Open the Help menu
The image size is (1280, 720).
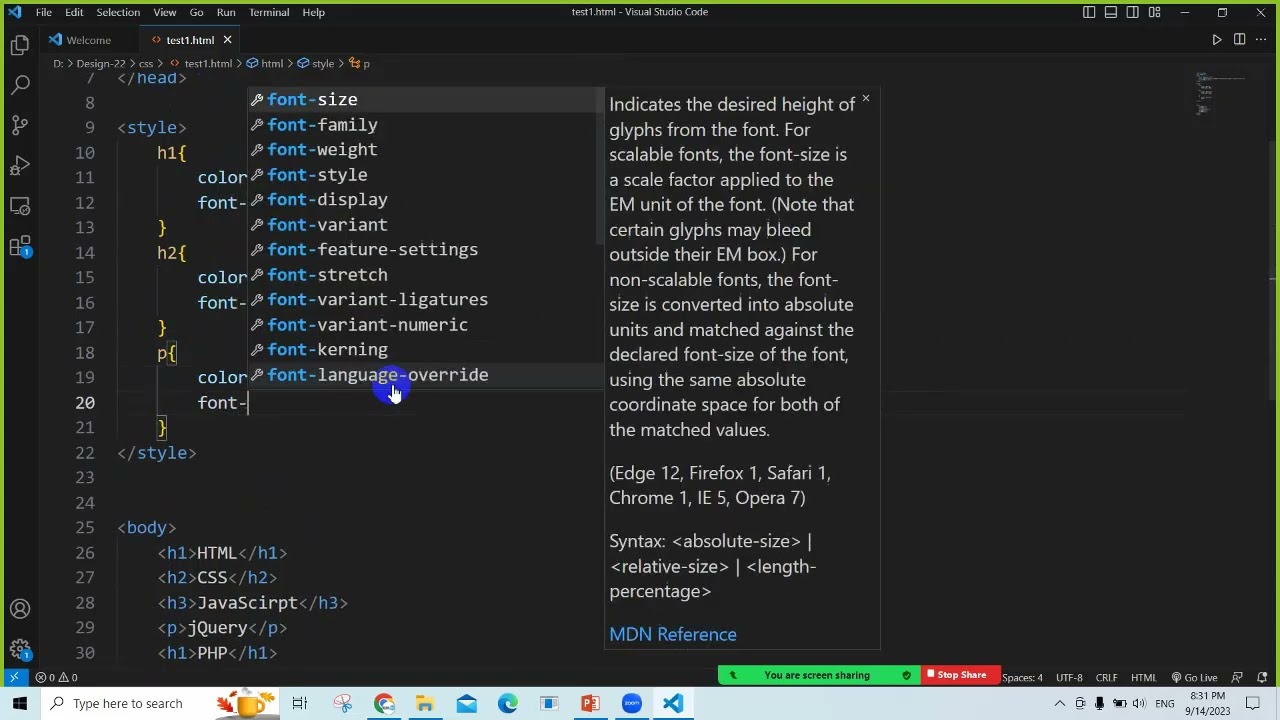(x=313, y=12)
